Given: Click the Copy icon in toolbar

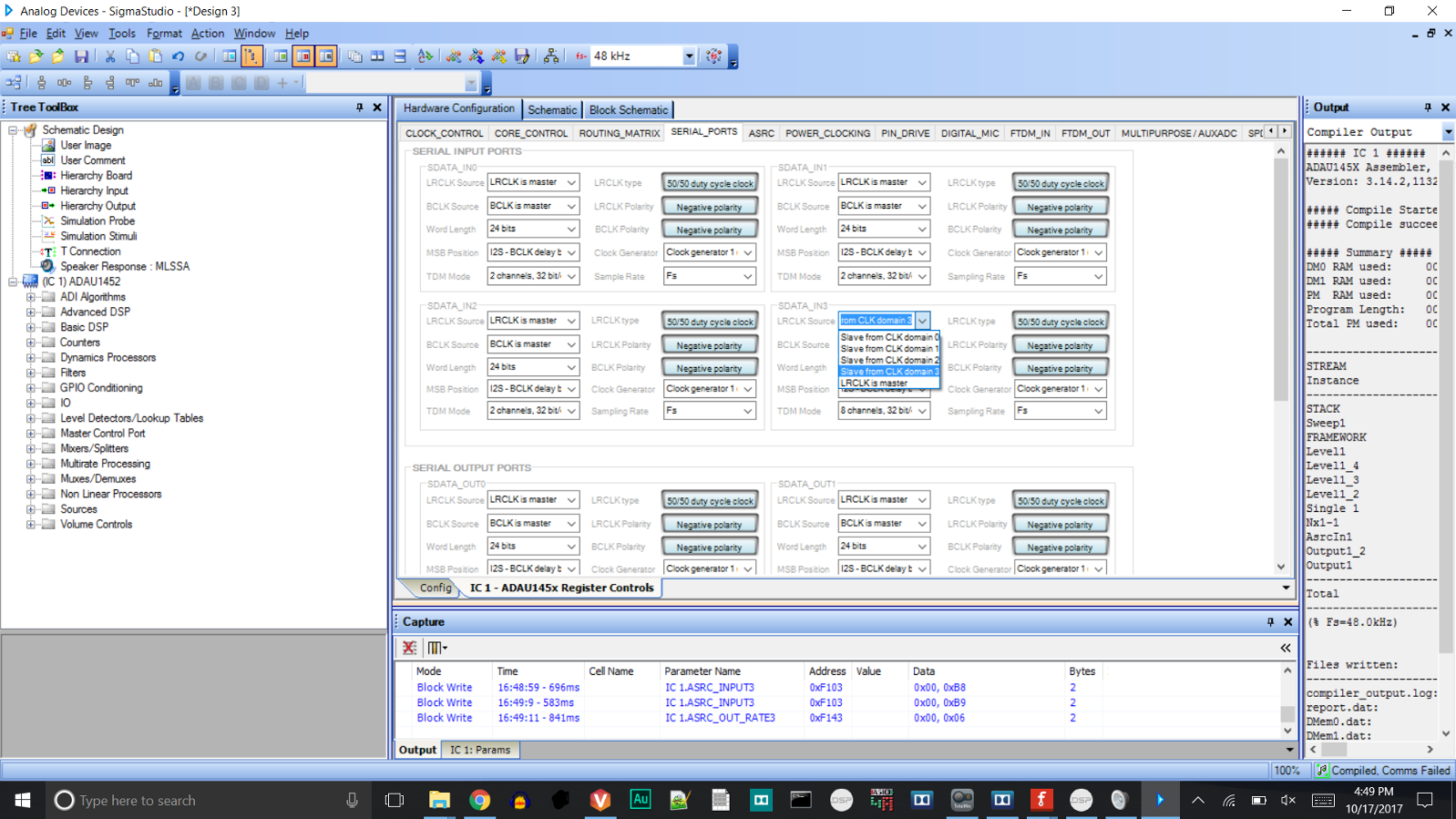Looking at the screenshot, I should (133, 56).
